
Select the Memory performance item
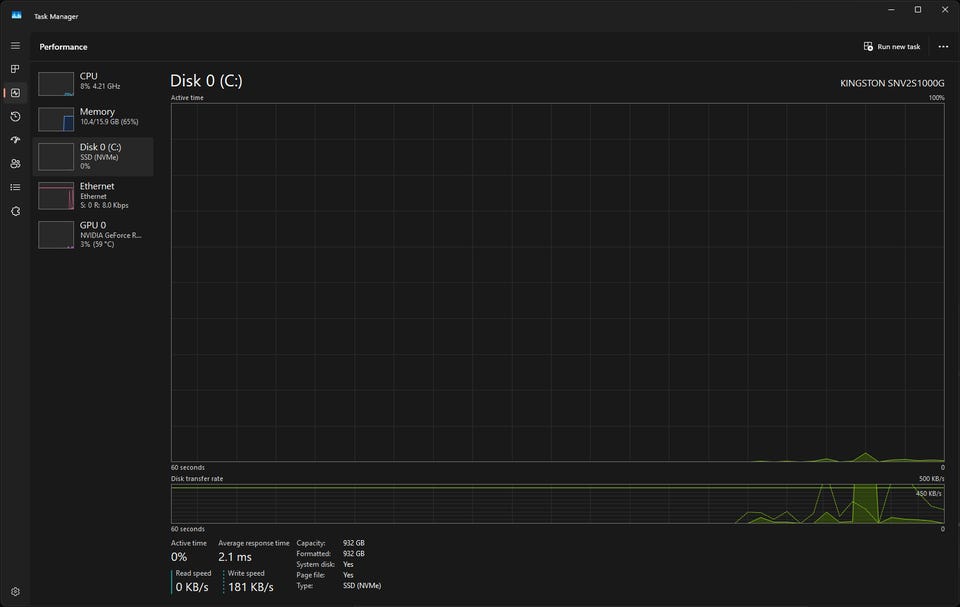pos(93,118)
